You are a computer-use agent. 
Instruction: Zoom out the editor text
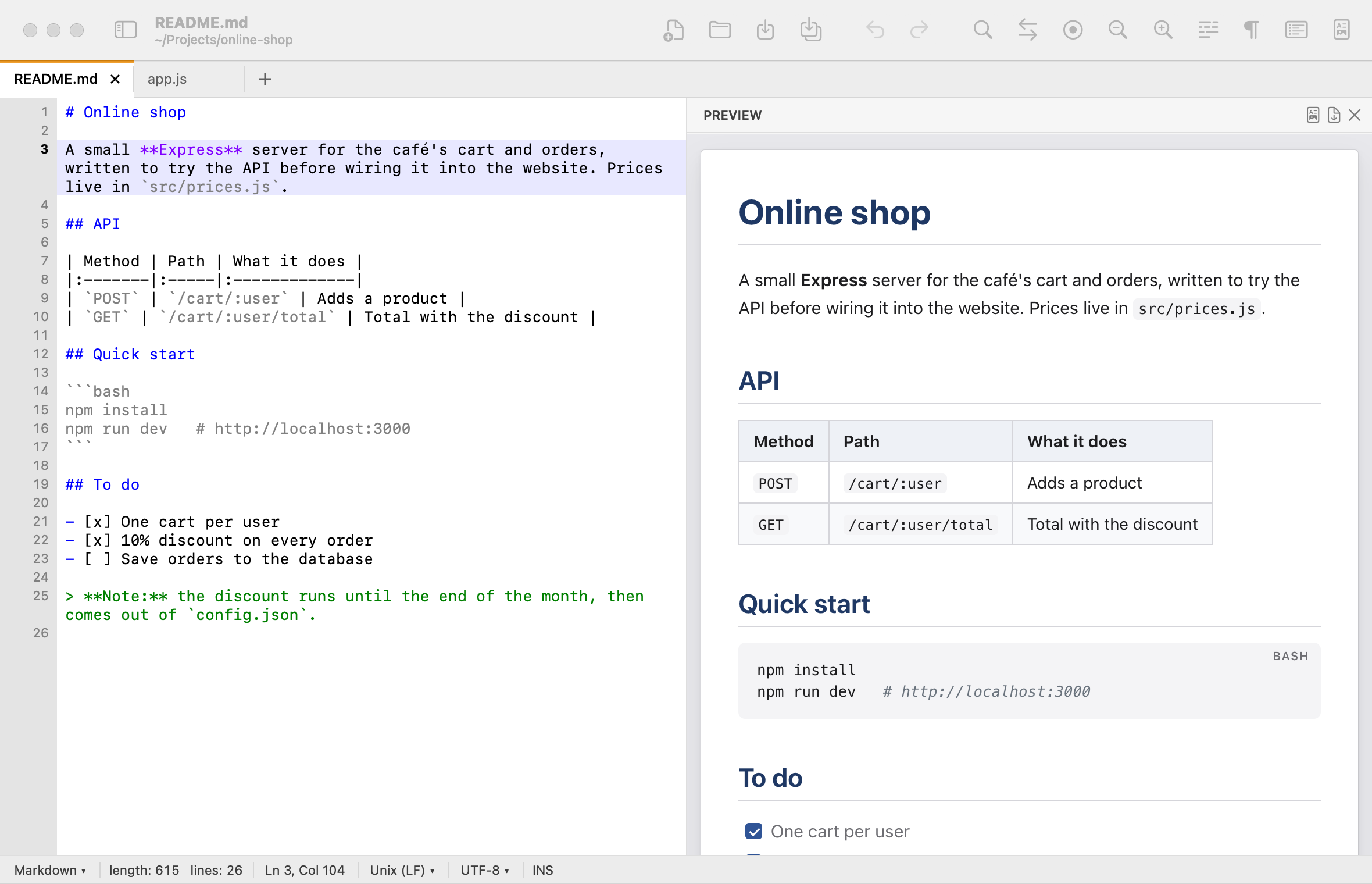click(x=1117, y=30)
